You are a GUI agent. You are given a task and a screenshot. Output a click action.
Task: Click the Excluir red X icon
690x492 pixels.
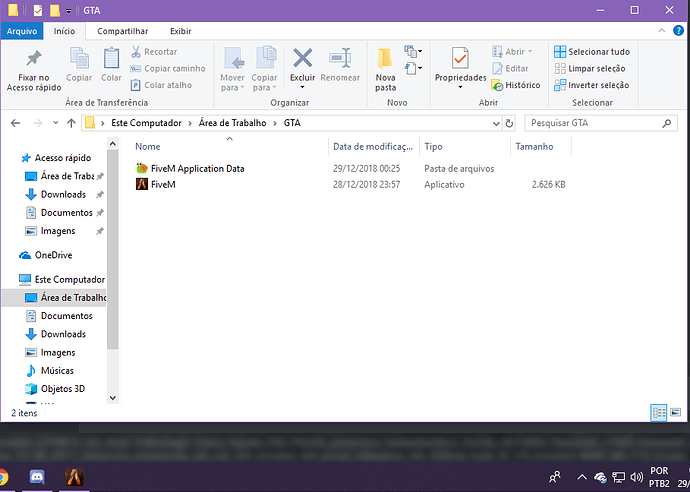pos(302,59)
